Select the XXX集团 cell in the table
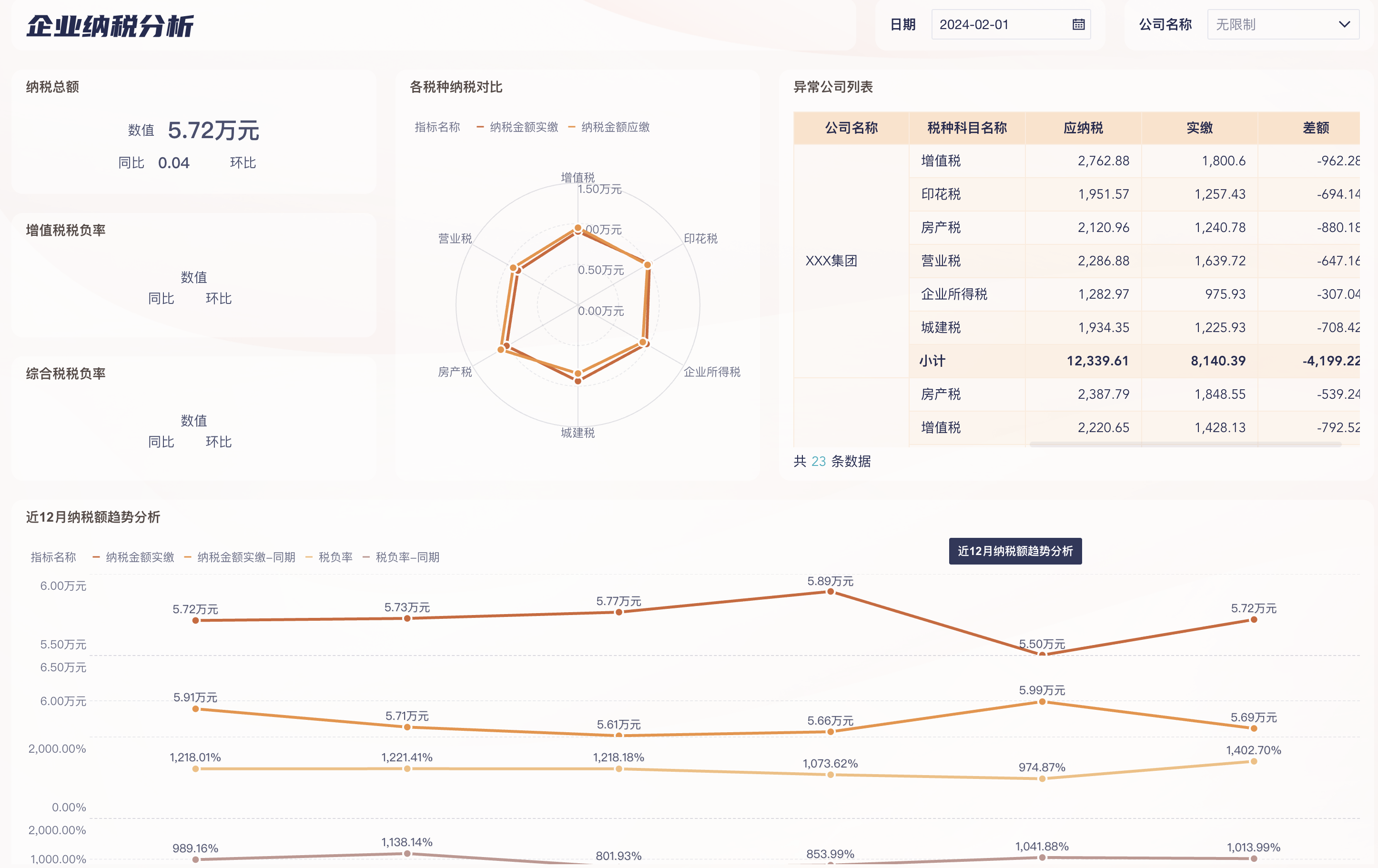 point(832,261)
